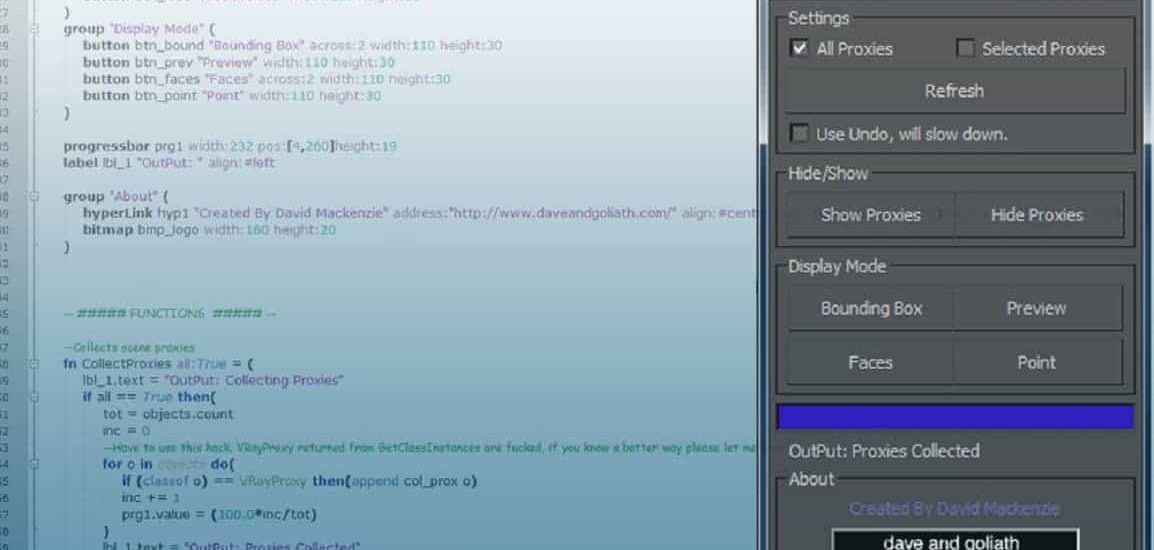Choose the Faces display mode
This screenshot has width=1154, height=550.
870,363
